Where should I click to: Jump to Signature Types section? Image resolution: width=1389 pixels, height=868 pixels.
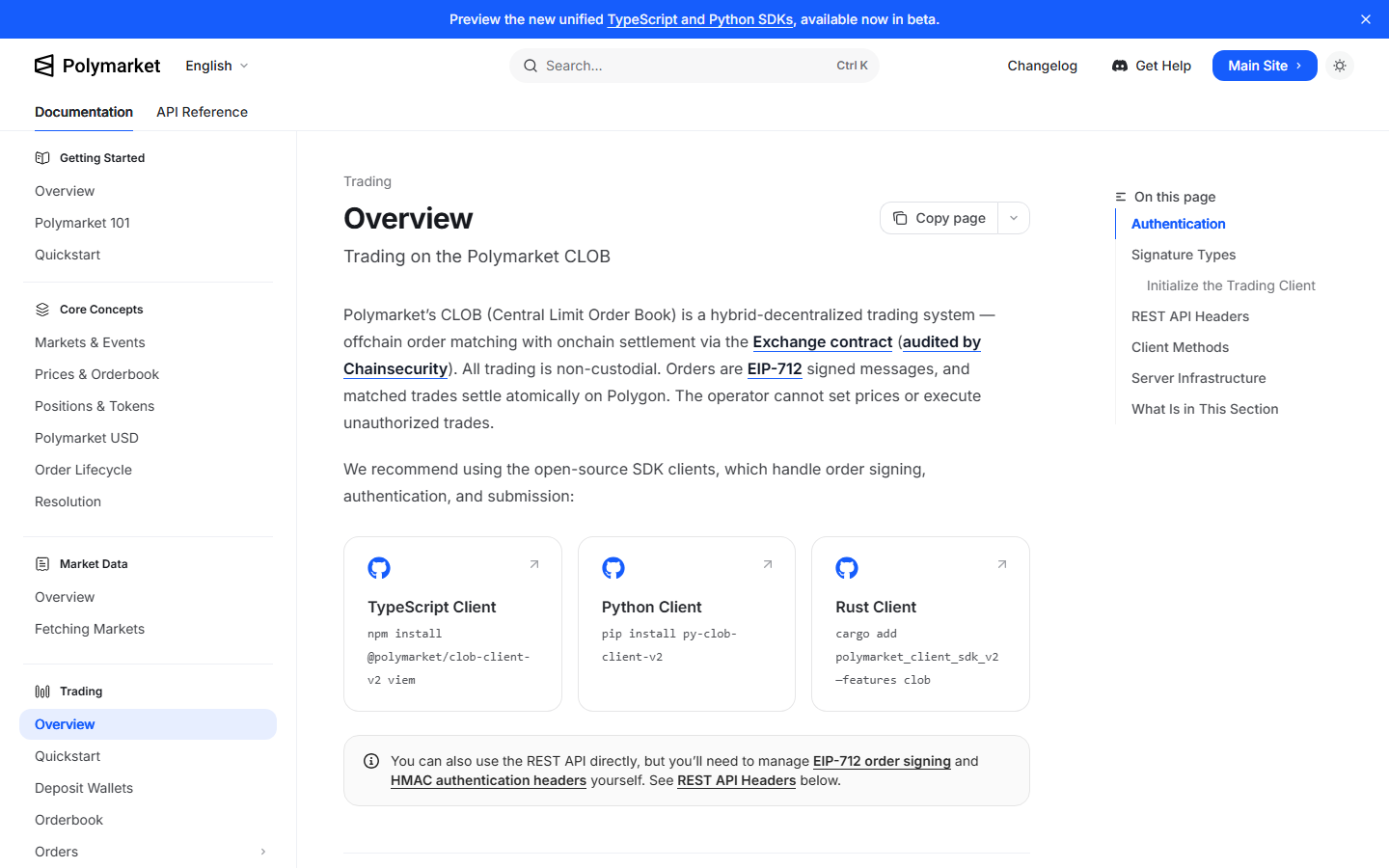[x=1184, y=255]
